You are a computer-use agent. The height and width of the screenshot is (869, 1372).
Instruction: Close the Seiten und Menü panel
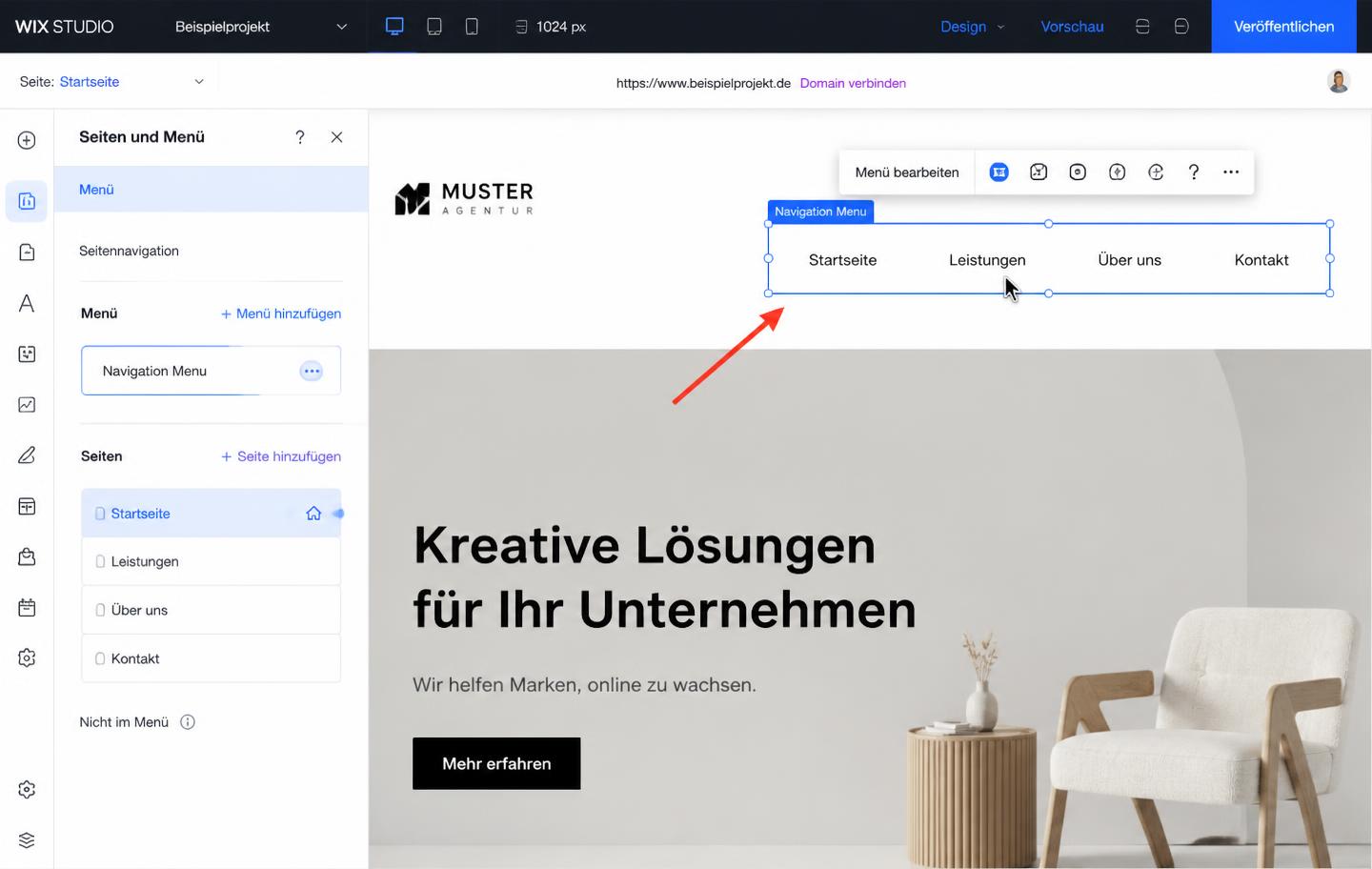pos(336,137)
